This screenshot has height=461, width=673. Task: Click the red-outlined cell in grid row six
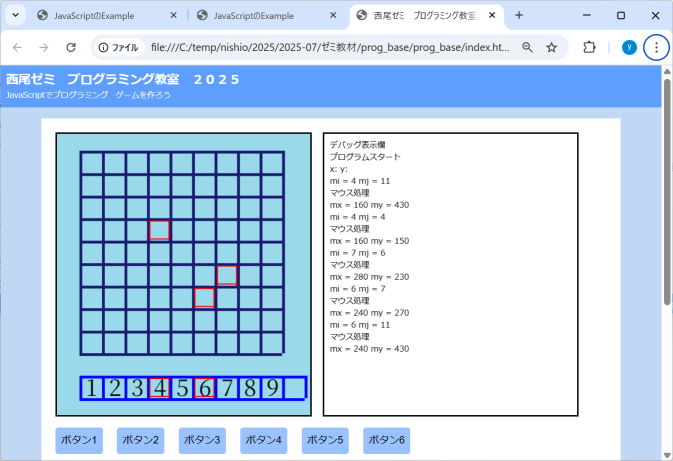pyautogui.click(x=227, y=276)
